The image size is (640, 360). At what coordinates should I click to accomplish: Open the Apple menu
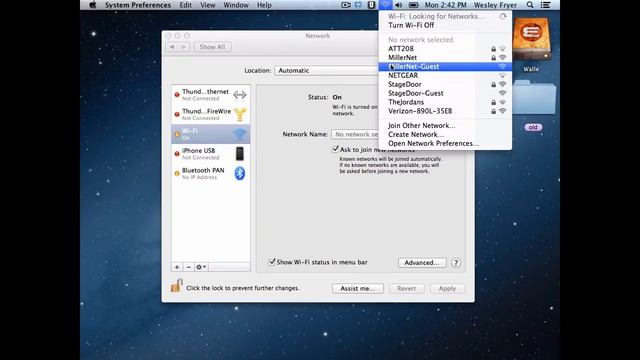pos(93,5)
